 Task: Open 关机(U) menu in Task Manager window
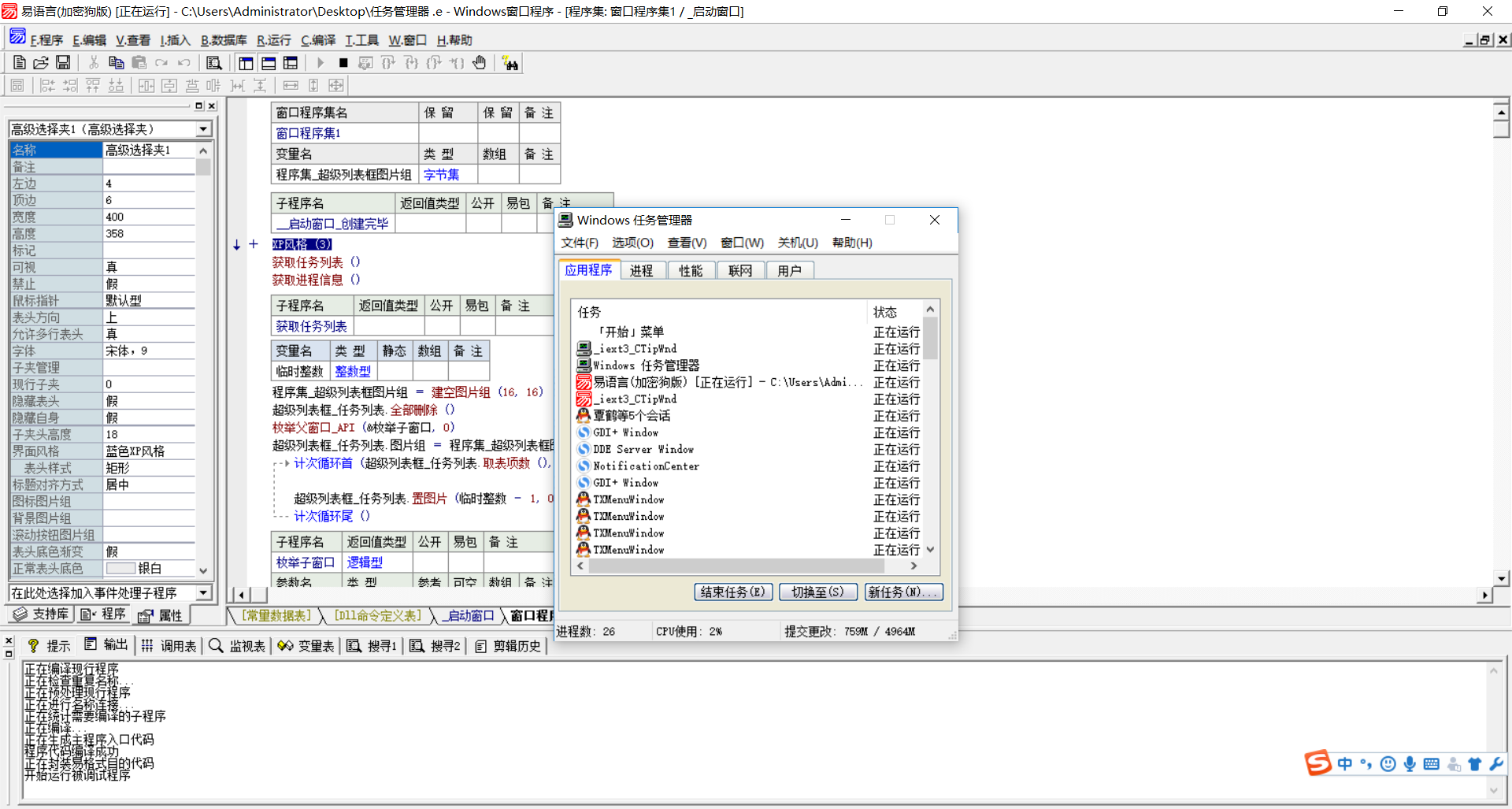pos(798,243)
